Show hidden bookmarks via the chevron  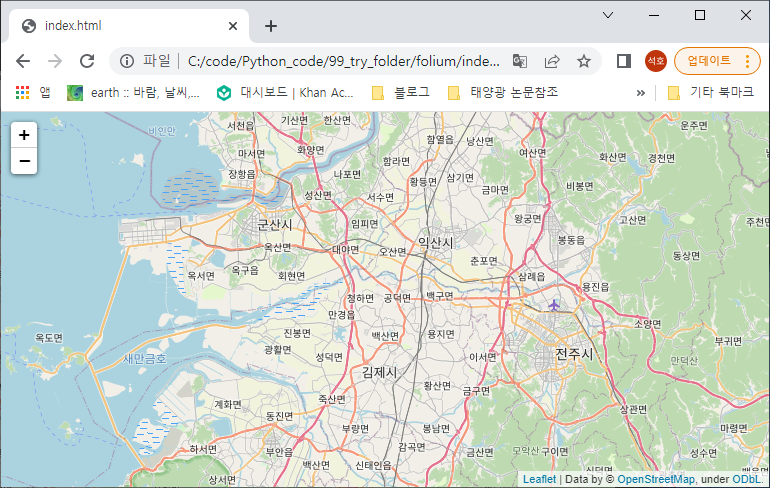pyautogui.click(x=640, y=93)
